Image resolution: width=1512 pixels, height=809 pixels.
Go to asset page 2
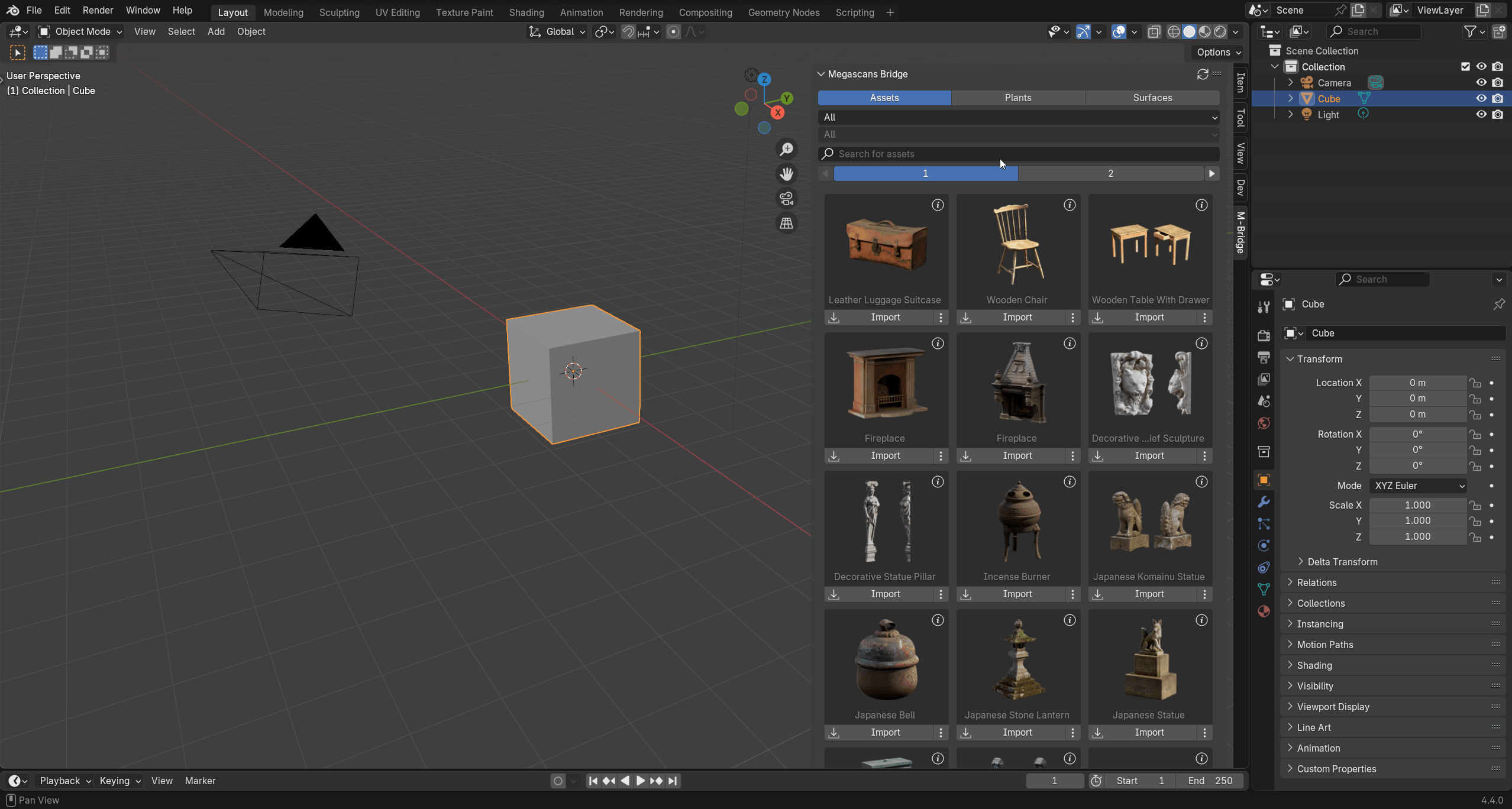point(1110,173)
